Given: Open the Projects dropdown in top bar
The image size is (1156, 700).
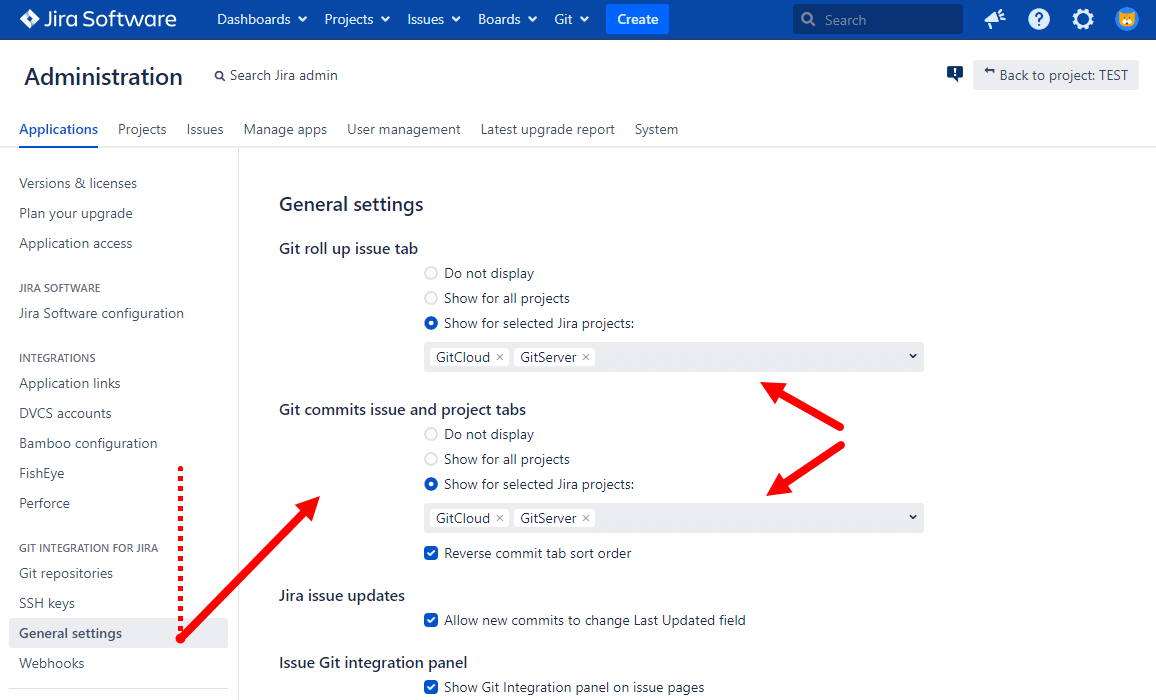Looking at the screenshot, I should [x=357, y=19].
